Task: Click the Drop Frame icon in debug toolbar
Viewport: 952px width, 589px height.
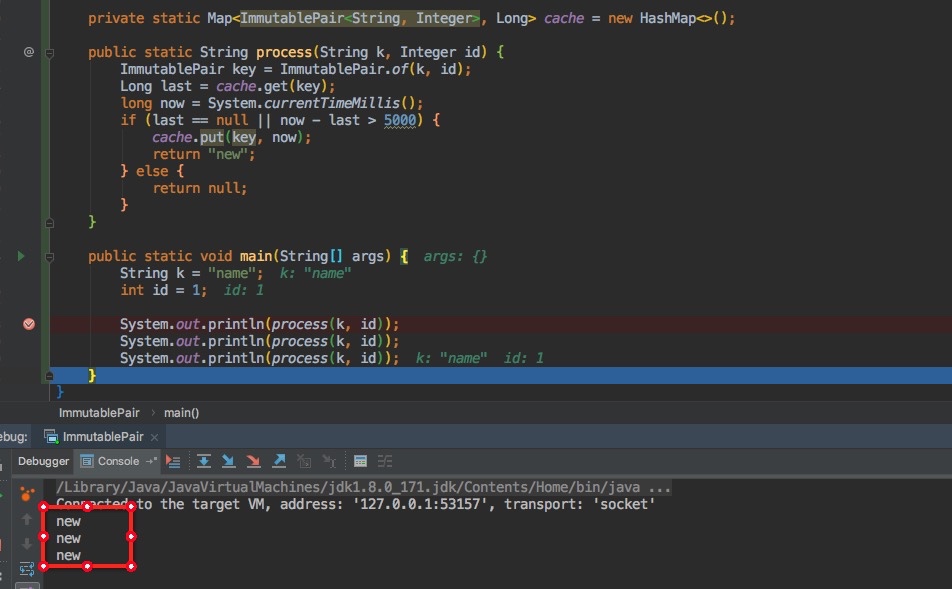Action: click(x=304, y=461)
